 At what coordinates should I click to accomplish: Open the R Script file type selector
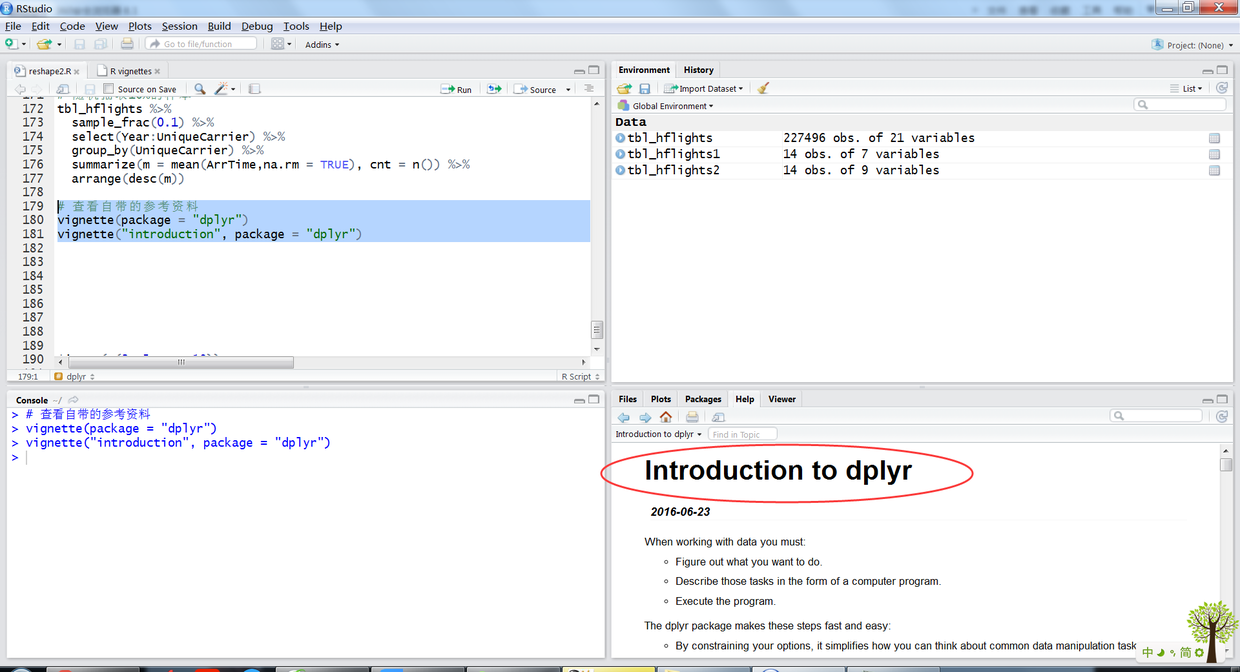(581, 377)
